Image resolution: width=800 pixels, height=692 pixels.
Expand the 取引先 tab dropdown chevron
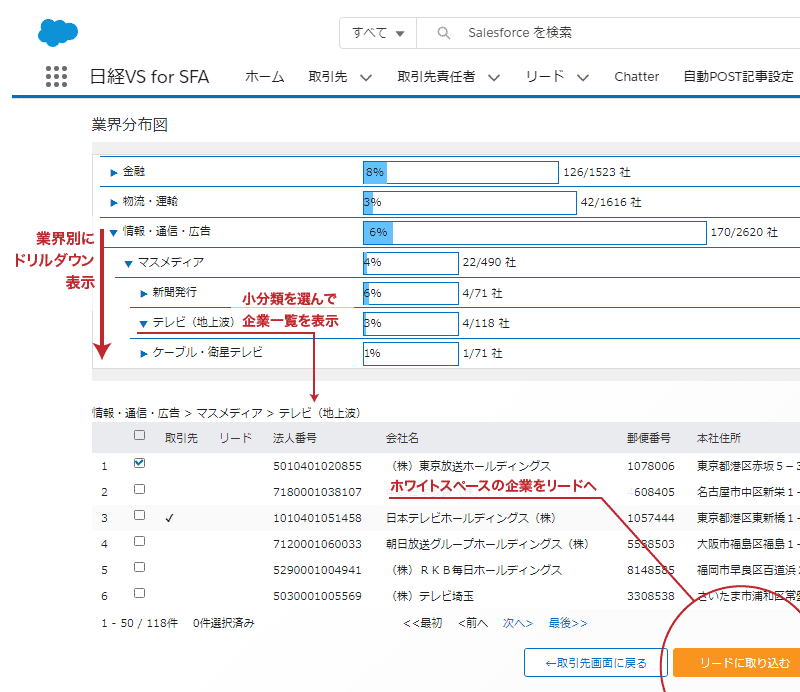(x=365, y=78)
